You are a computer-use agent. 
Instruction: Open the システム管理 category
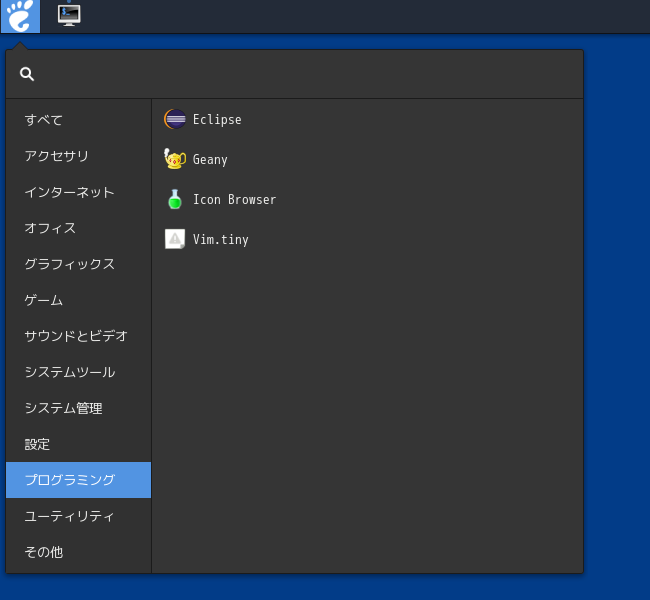[x=79, y=408]
